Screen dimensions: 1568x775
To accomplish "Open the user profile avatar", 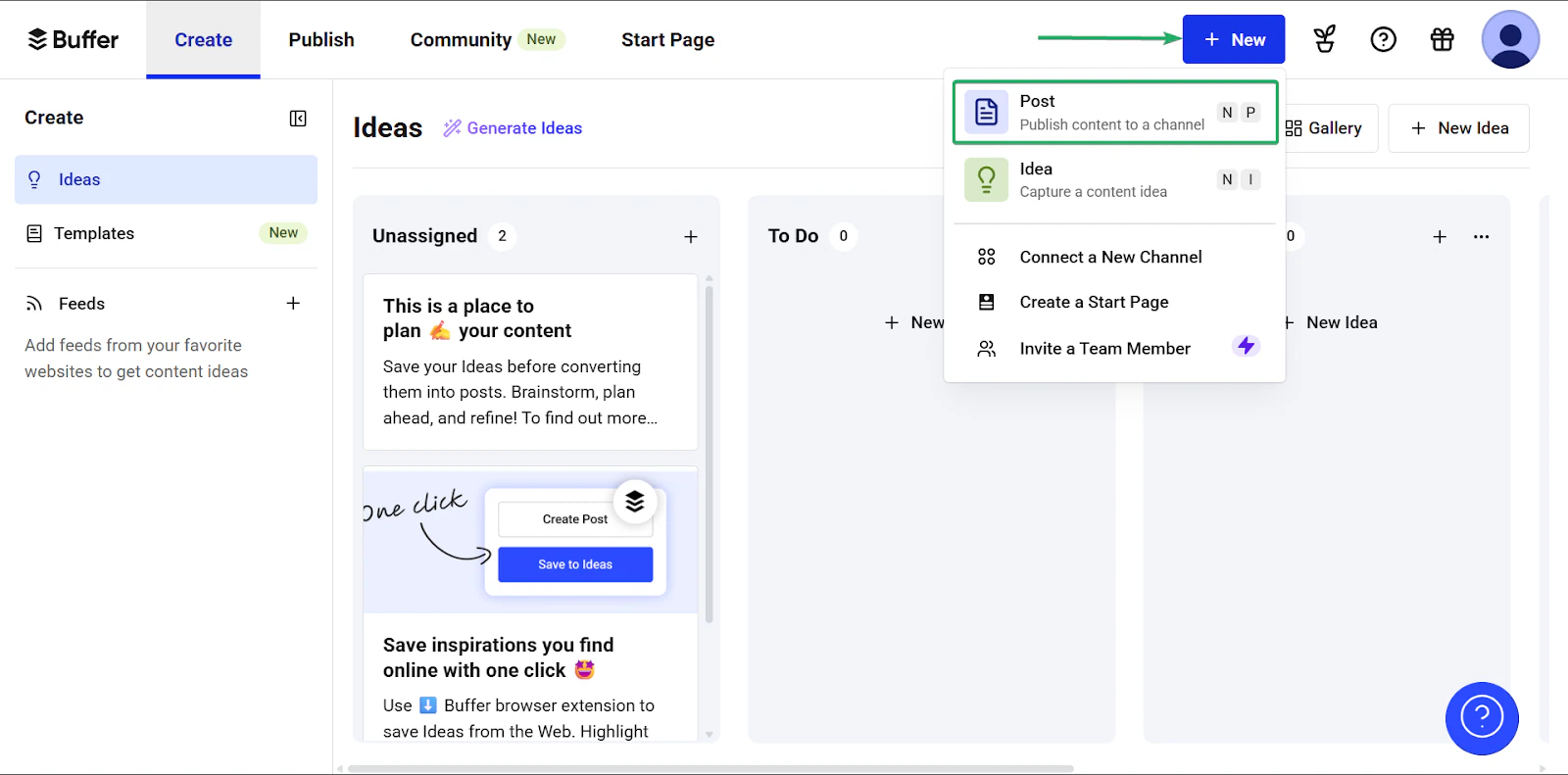I will tap(1510, 39).
